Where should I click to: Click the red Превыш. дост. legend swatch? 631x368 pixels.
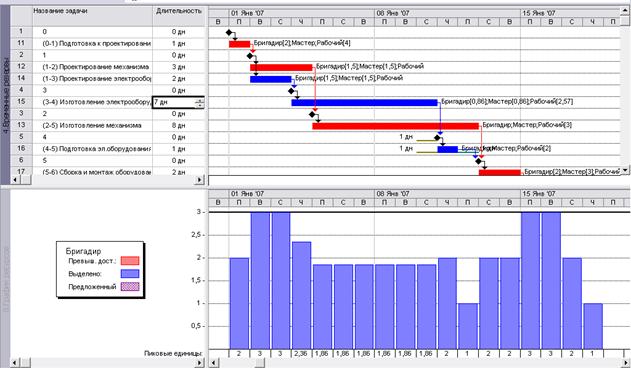tap(130, 261)
